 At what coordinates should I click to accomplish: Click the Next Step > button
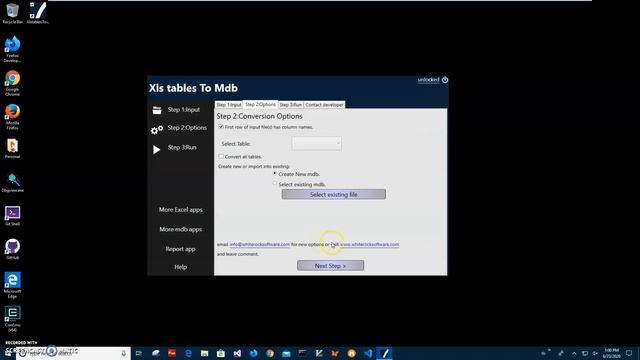[330, 266]
